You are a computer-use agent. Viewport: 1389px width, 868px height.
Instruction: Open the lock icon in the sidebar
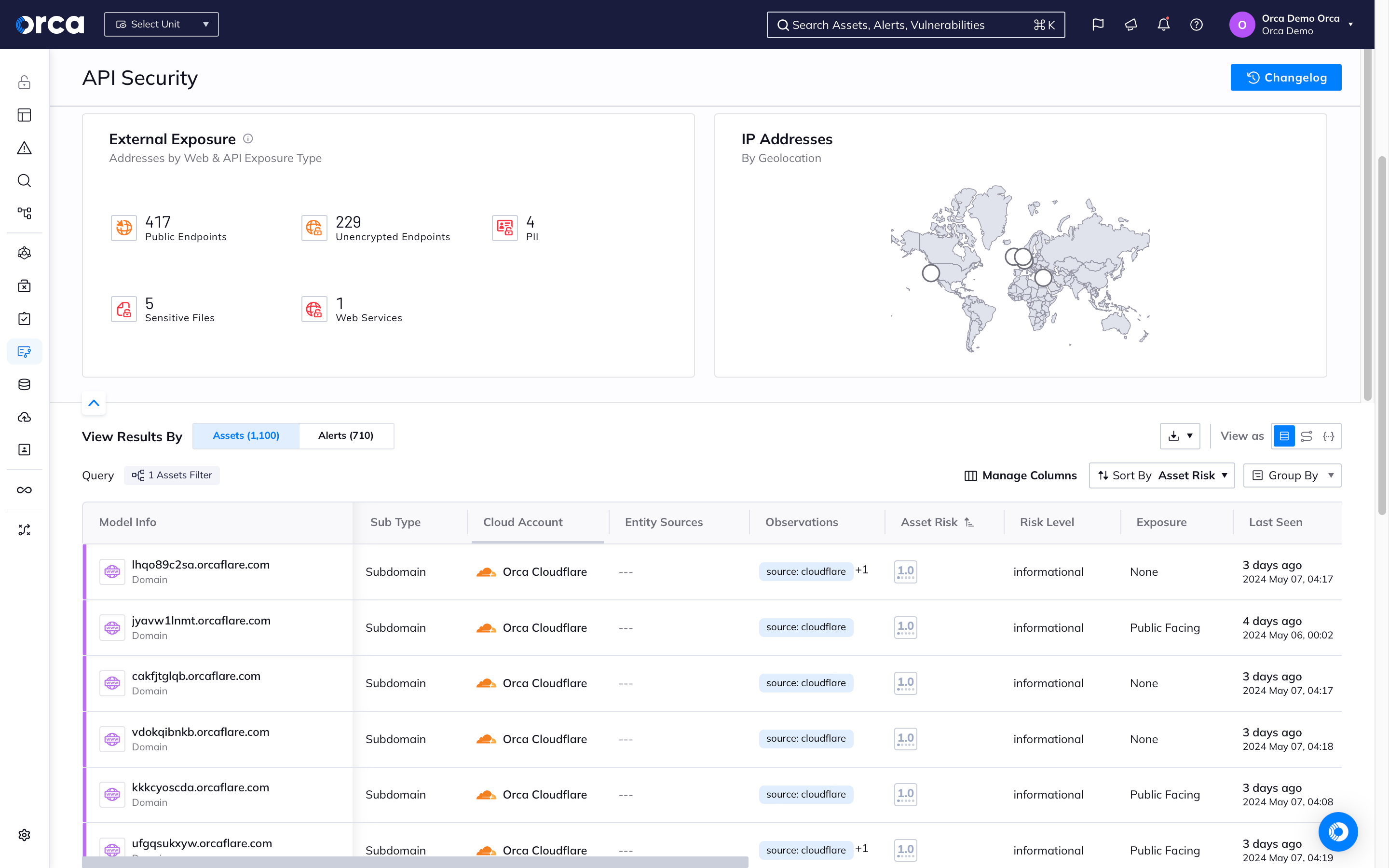point(24,82)
